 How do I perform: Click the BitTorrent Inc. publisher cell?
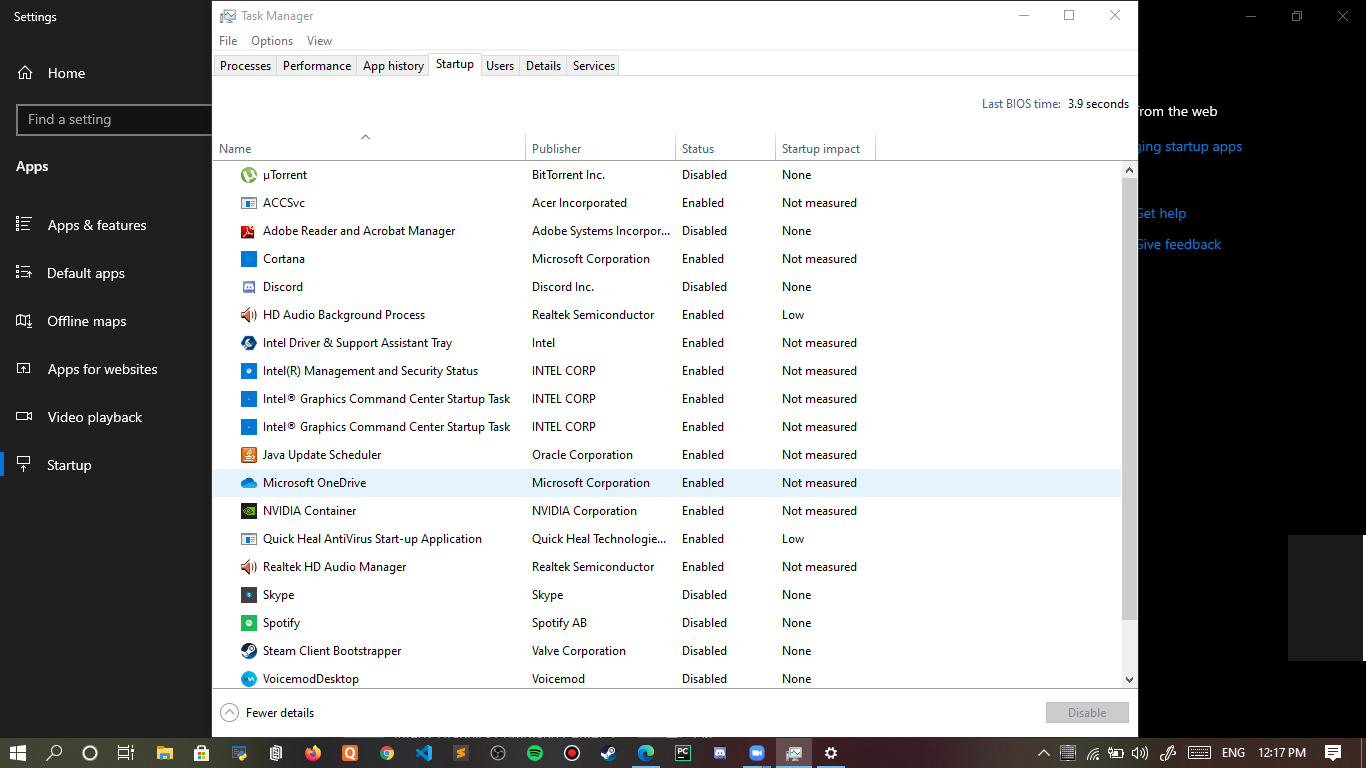568,175
